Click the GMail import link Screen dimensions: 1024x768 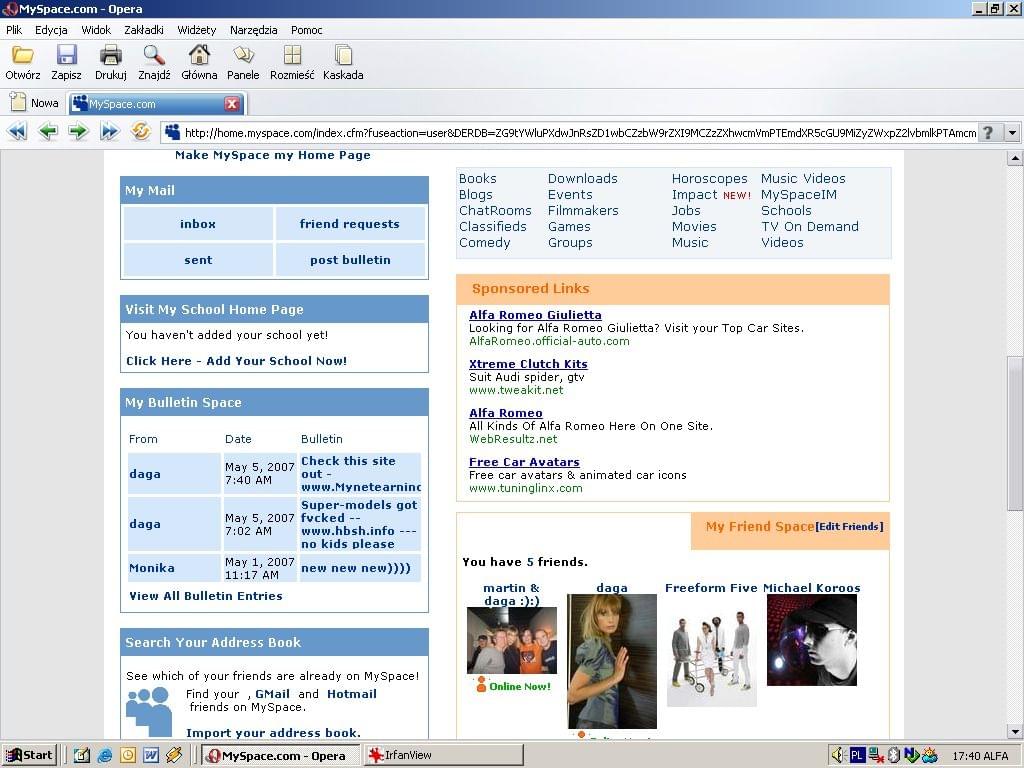[x=272, y=694]
